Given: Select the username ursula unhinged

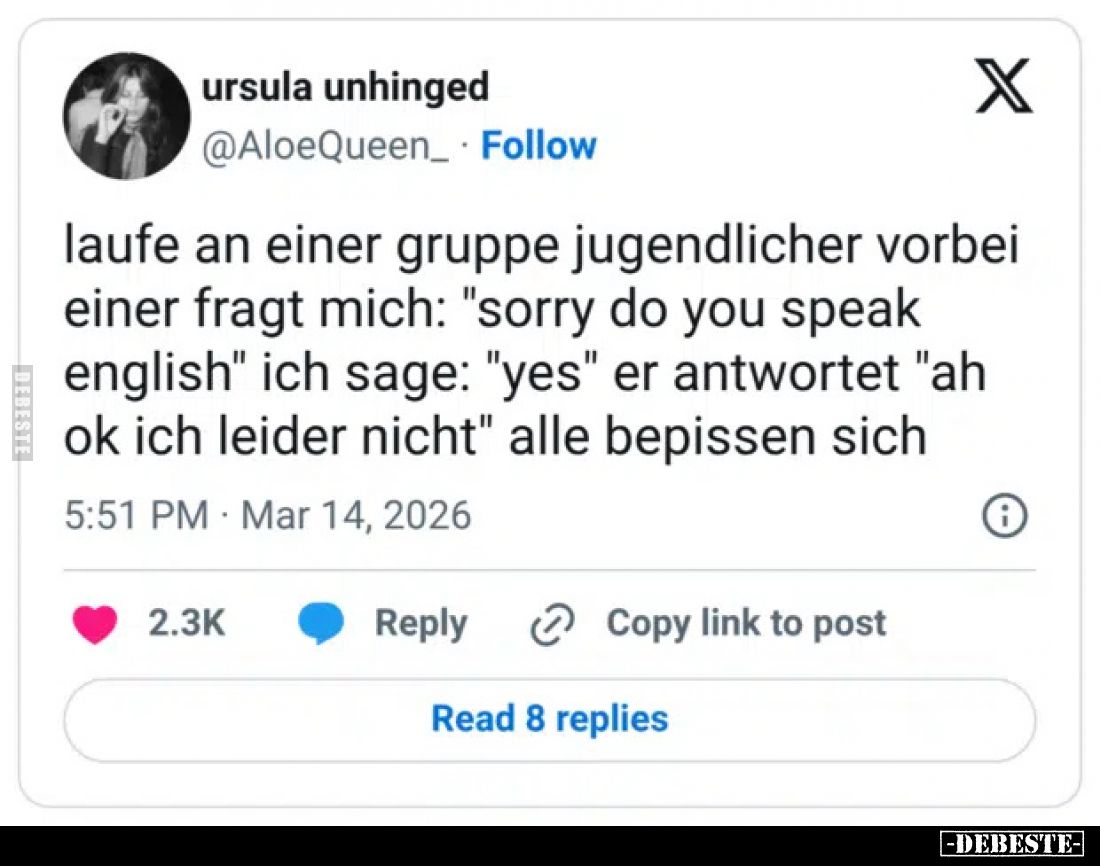Looking at the screenshot, I should 346,85.
